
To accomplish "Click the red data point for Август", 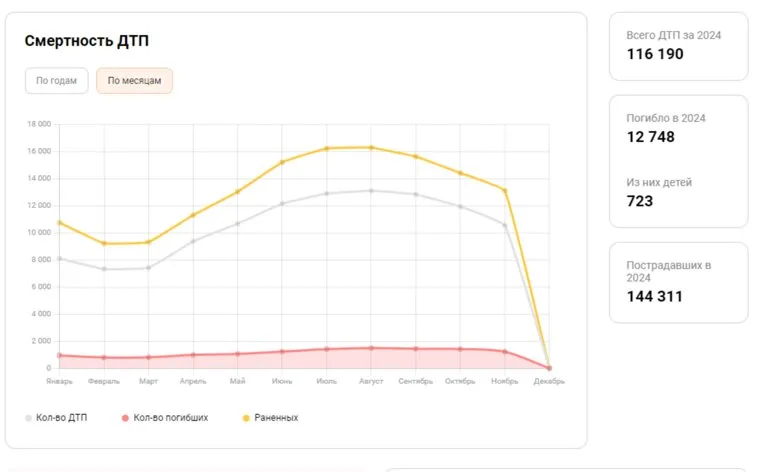I will tap(371, 348).
